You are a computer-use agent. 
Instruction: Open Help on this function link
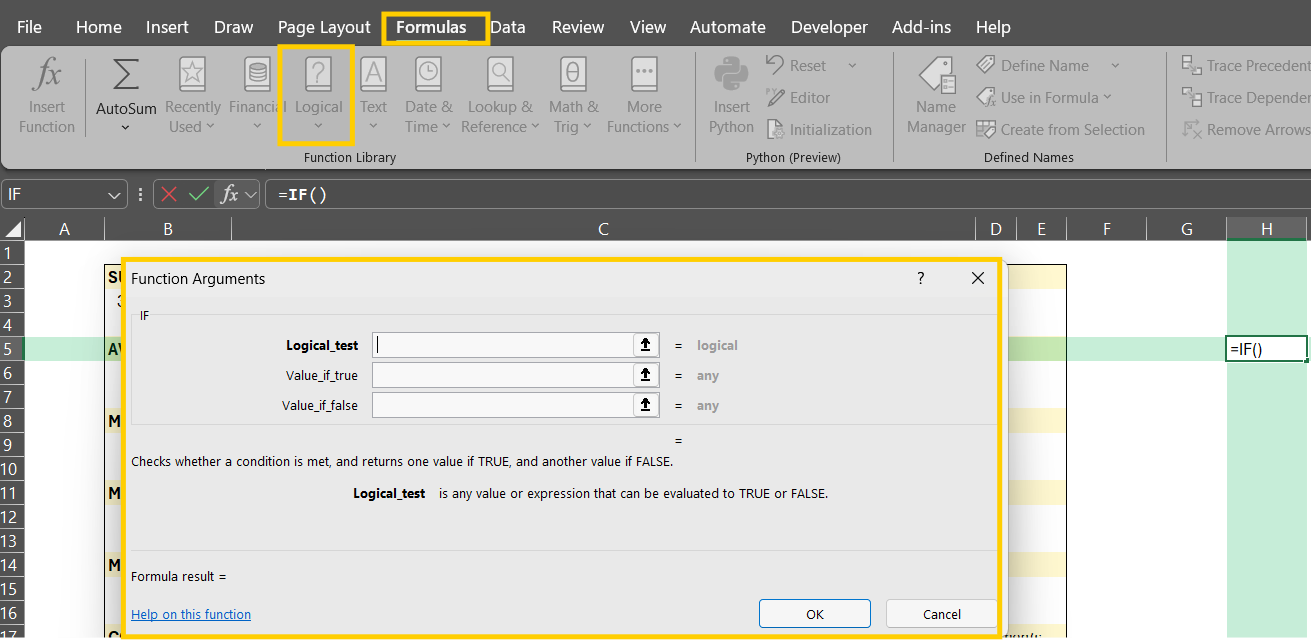(191, 614)
